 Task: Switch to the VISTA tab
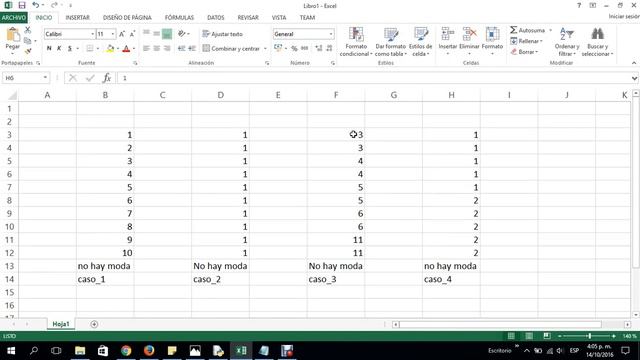pos(279,18)
